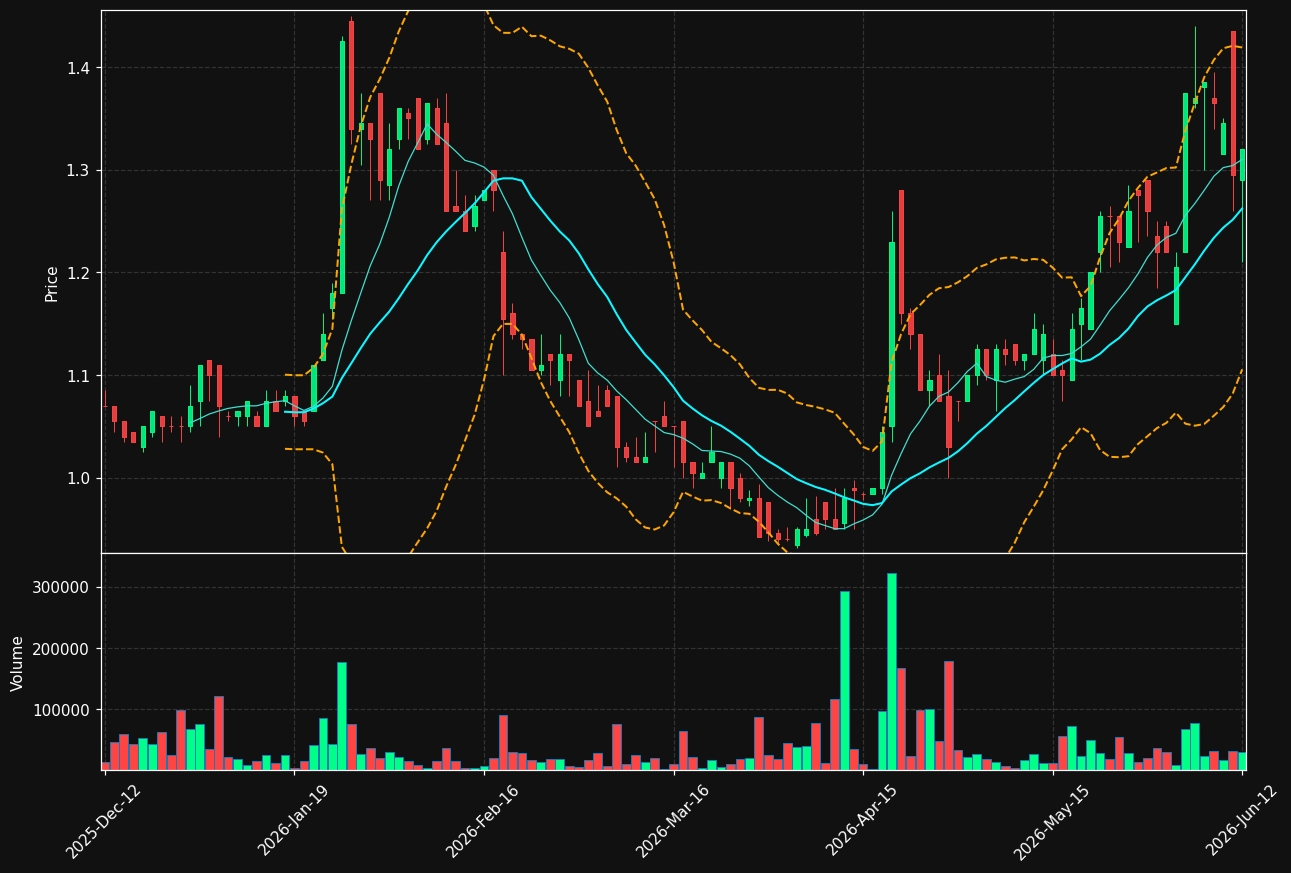Click the 1.0 price axis value
This screenshot has height=873, width=1291.
point(78,478)
